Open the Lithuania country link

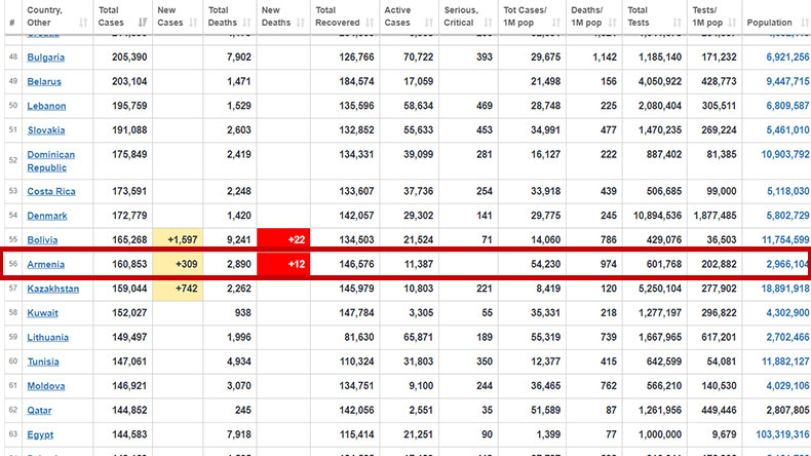(x=48, y=337)
